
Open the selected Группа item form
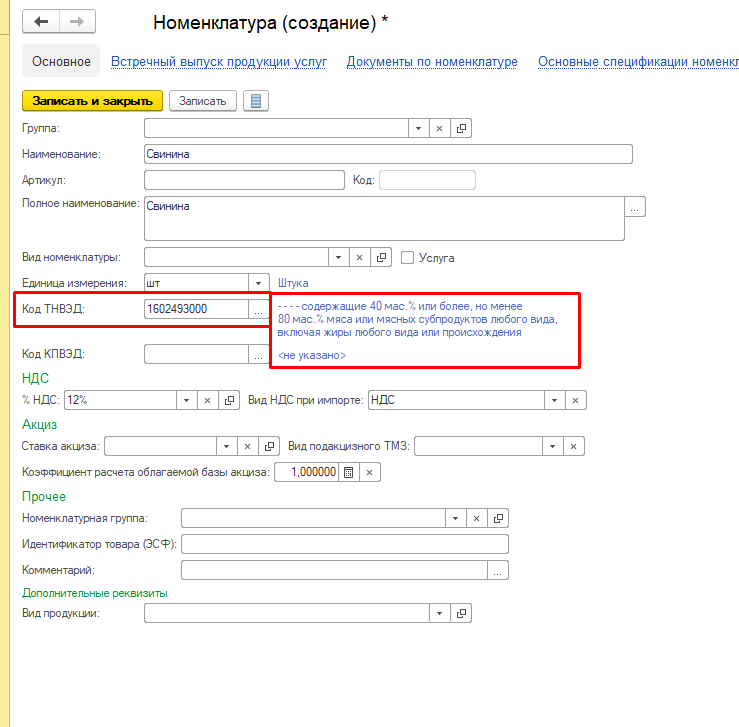pyautogui.click(x=461, y=128)
